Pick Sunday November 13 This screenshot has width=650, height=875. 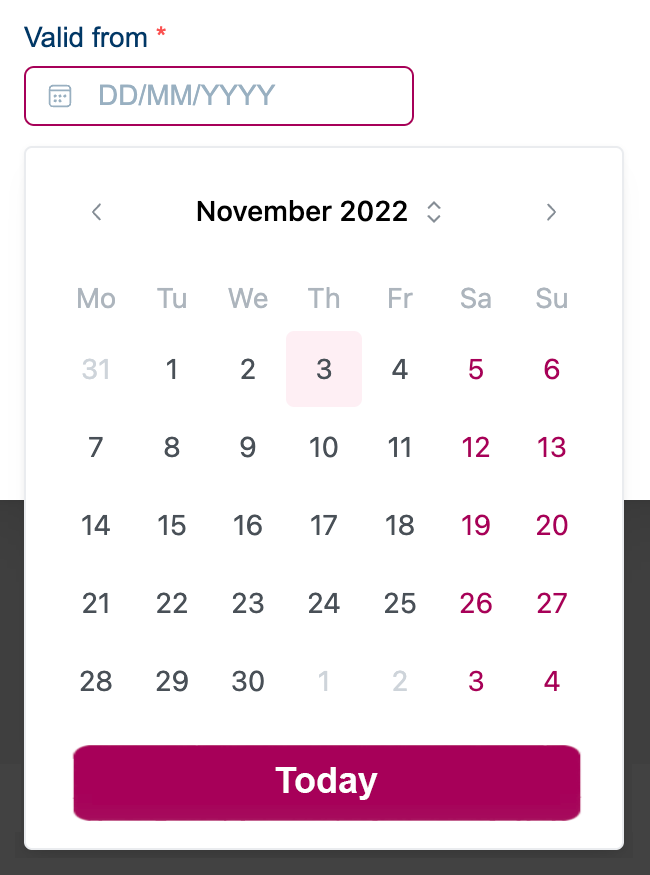click(551, 447)
